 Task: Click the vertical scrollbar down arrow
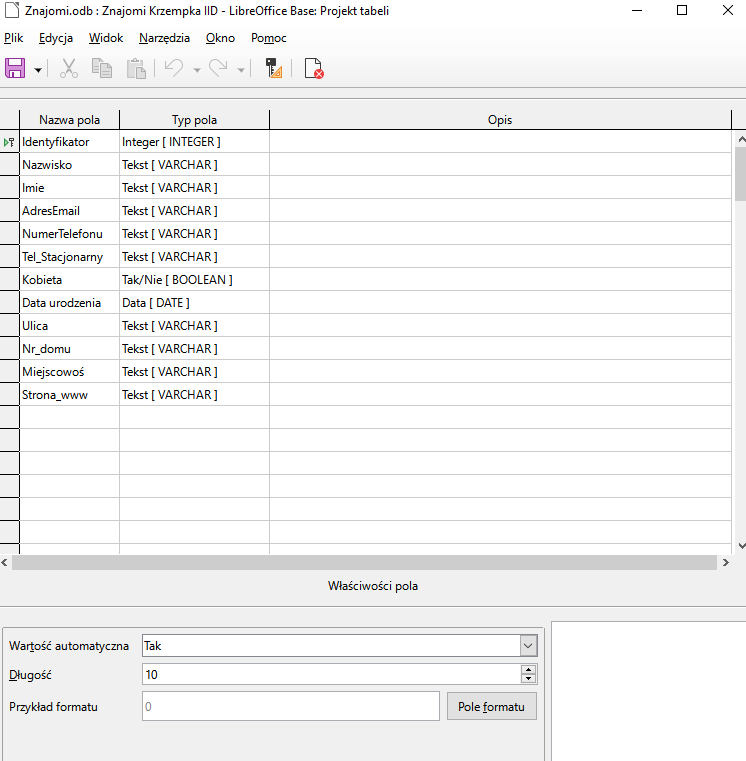point(741,546)
